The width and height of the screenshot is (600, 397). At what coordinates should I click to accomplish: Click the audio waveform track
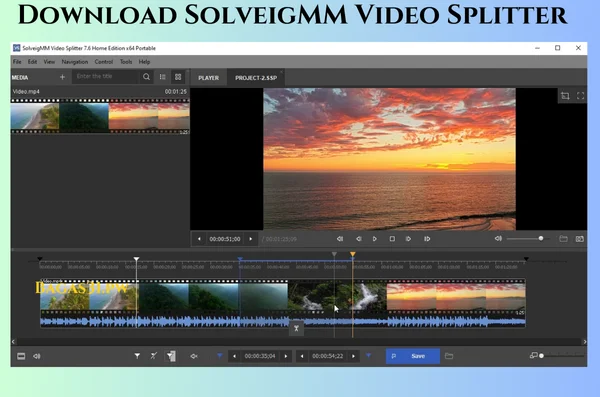point(283,322)
